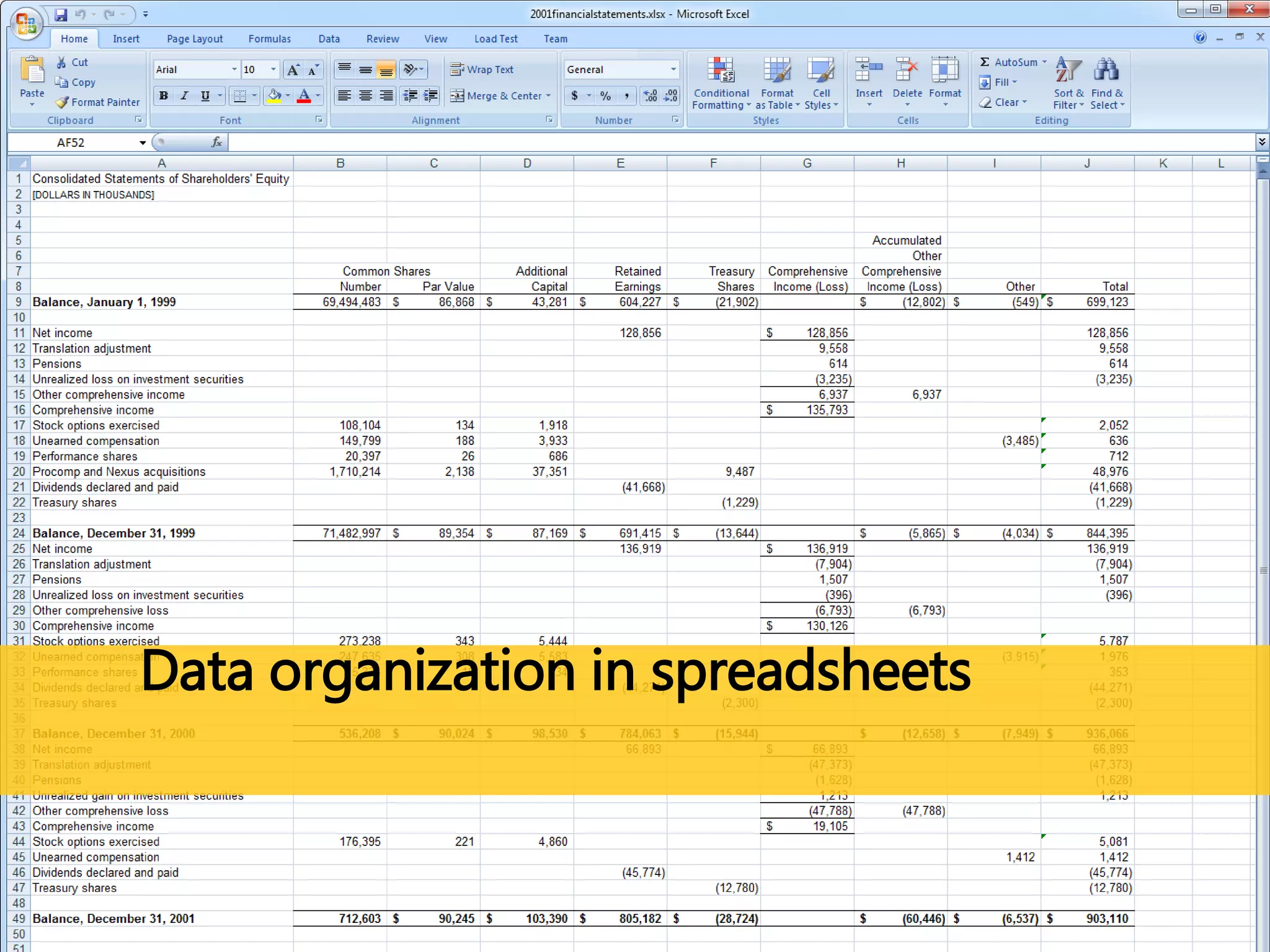Toggle Bold formatting
Screen dimensions: 1270x952
tap(164, 95)
